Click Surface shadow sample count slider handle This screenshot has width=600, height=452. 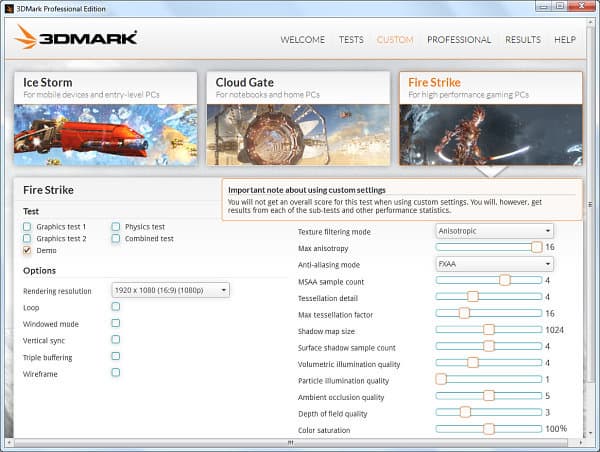point(489,346)
